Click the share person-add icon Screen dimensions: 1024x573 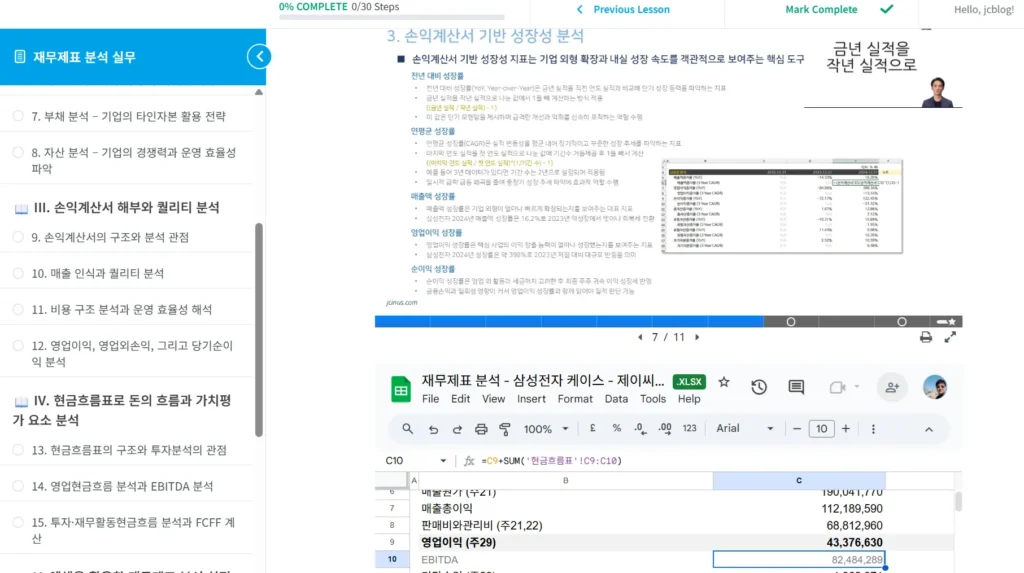[892, 387]
